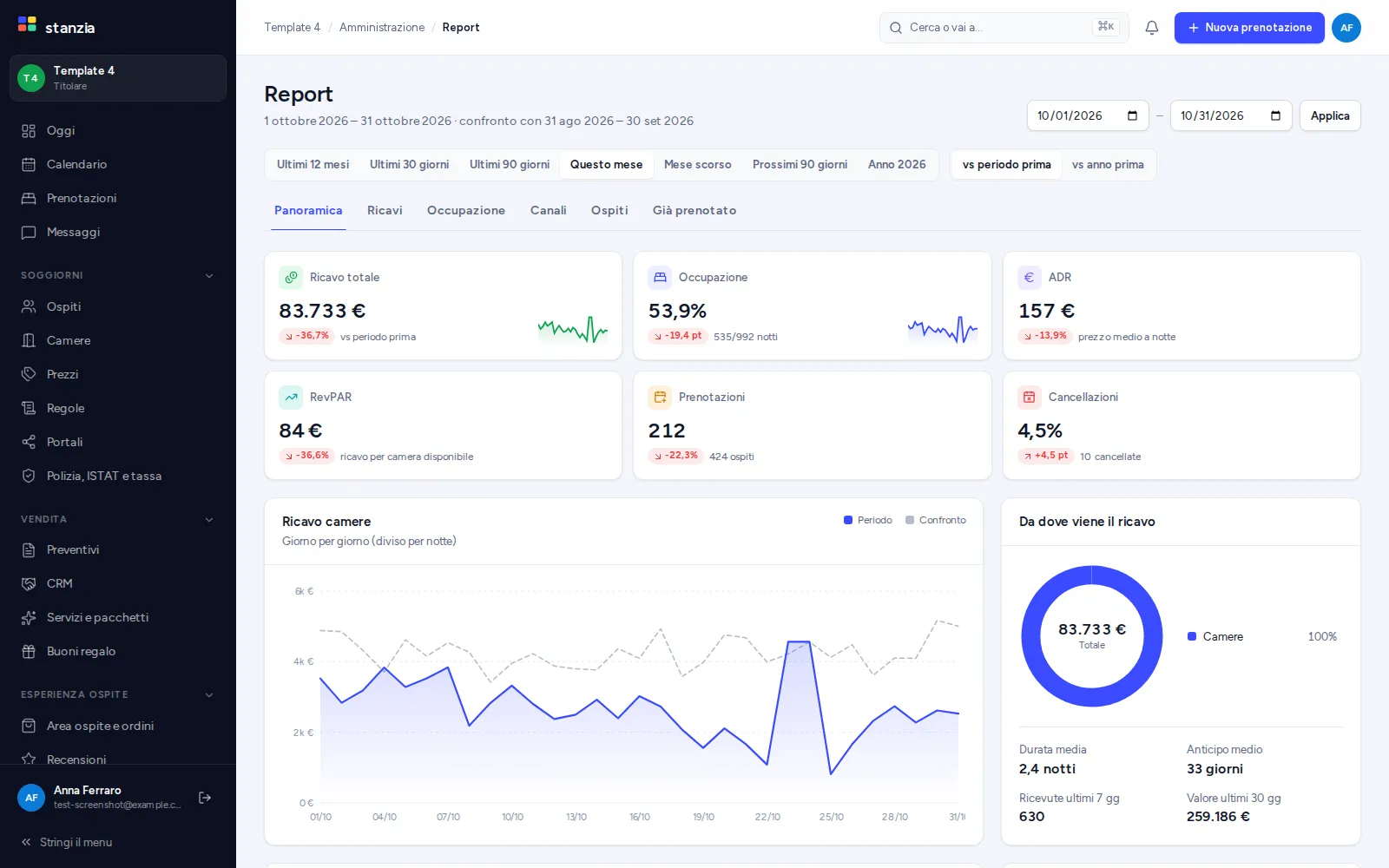Click the Nuova prenotazione button

pyautogui.click(x=1249, y=28)
